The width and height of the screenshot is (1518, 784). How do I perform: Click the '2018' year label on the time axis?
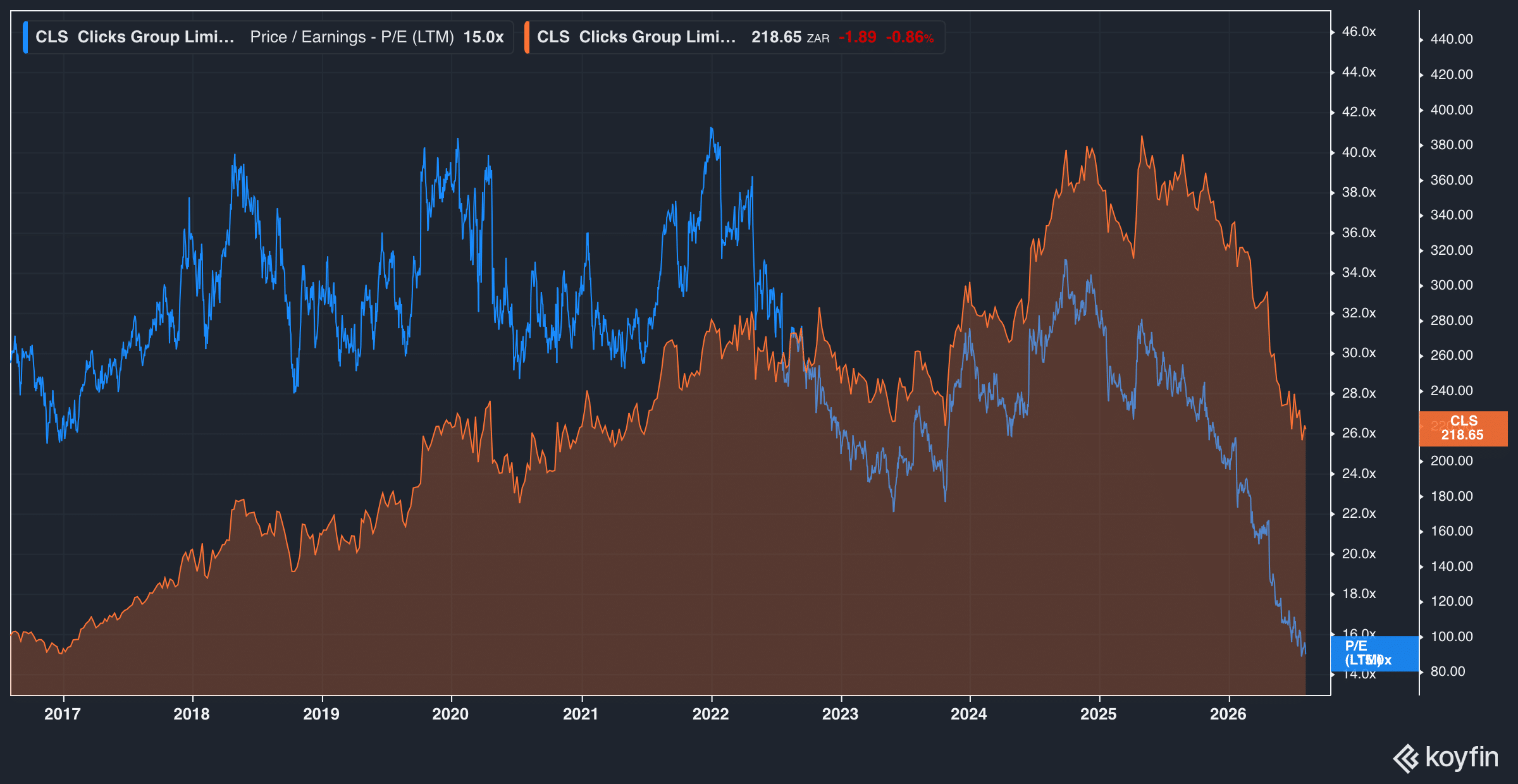192,714
